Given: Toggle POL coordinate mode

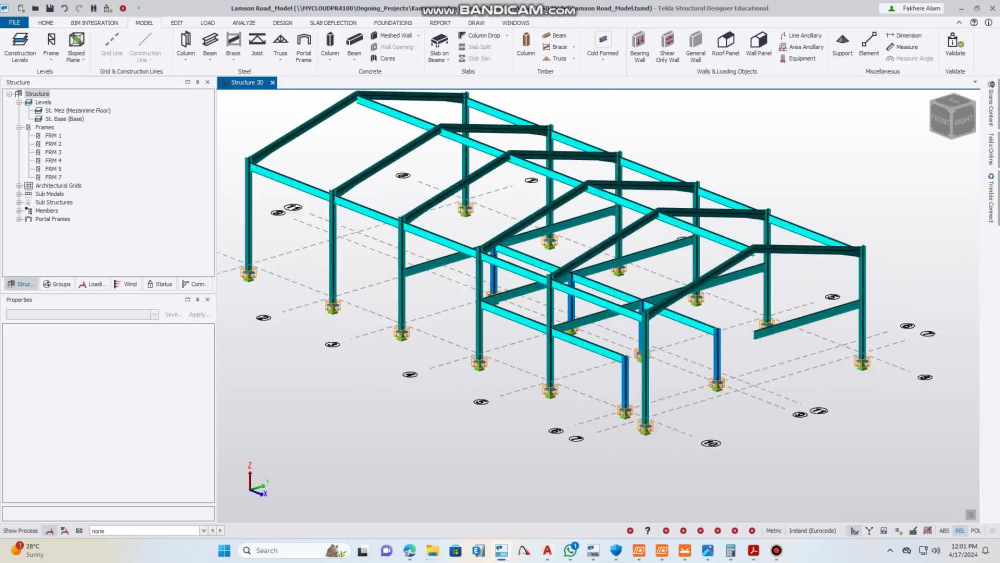Looking at the screenshot, I should (976, 530).
